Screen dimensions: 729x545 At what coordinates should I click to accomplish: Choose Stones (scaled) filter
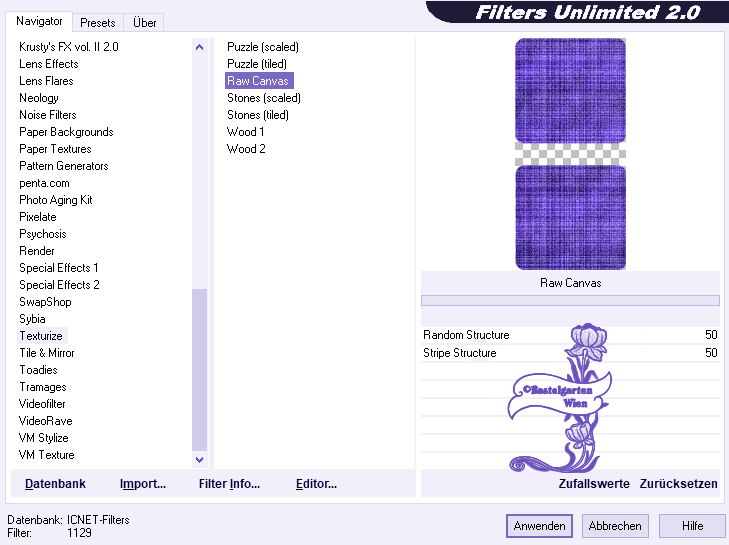[264, 98]
